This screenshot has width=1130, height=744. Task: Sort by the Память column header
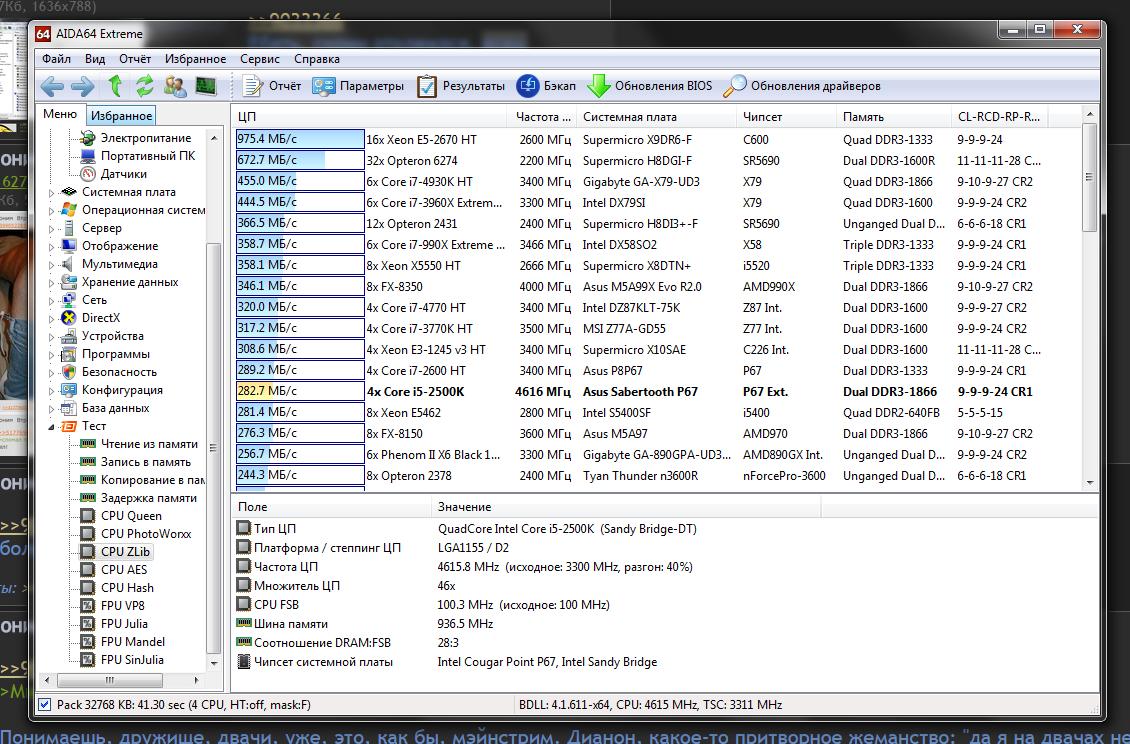pos(895,117)
